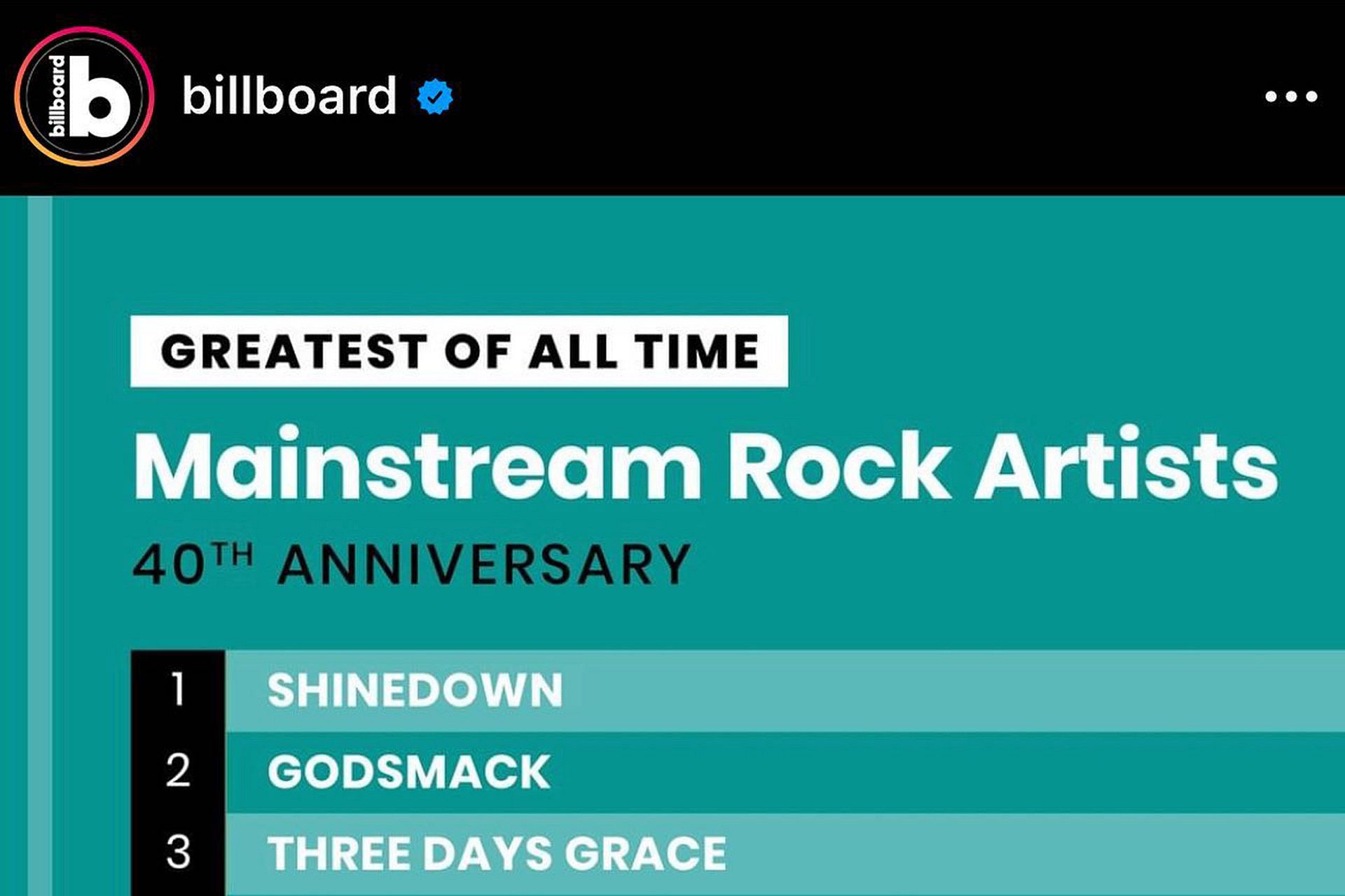Click the teal chart image thumbnail

pyautogui.click(x=672, y=546)
